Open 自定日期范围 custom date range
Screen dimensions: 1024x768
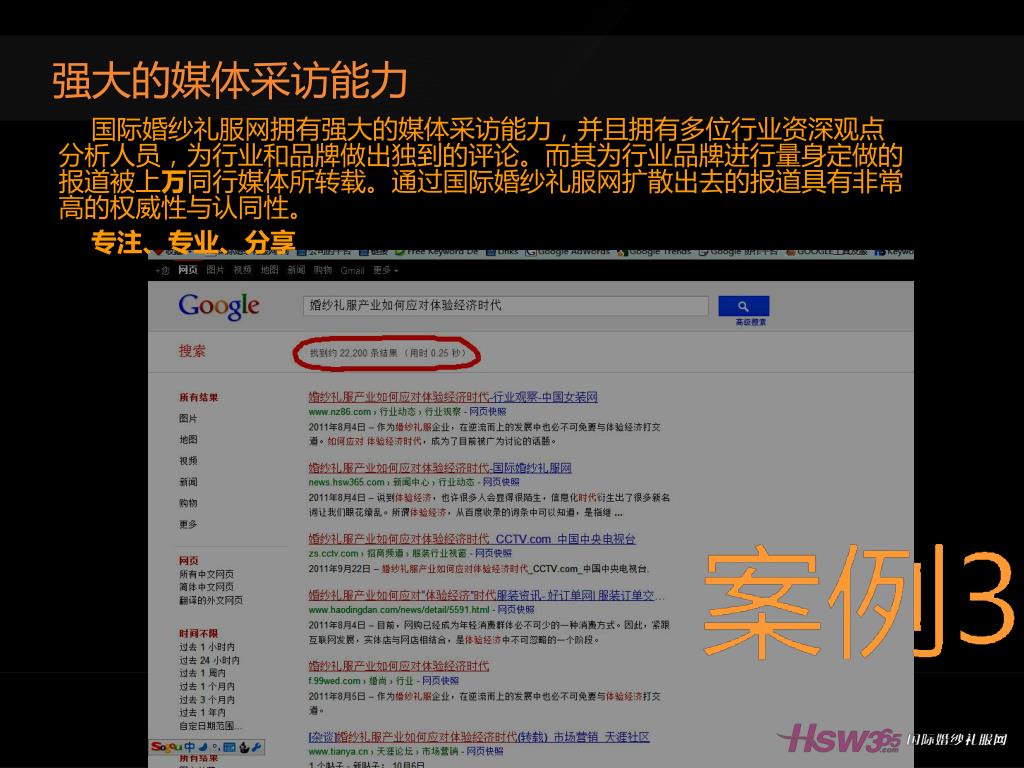[210, 726]
